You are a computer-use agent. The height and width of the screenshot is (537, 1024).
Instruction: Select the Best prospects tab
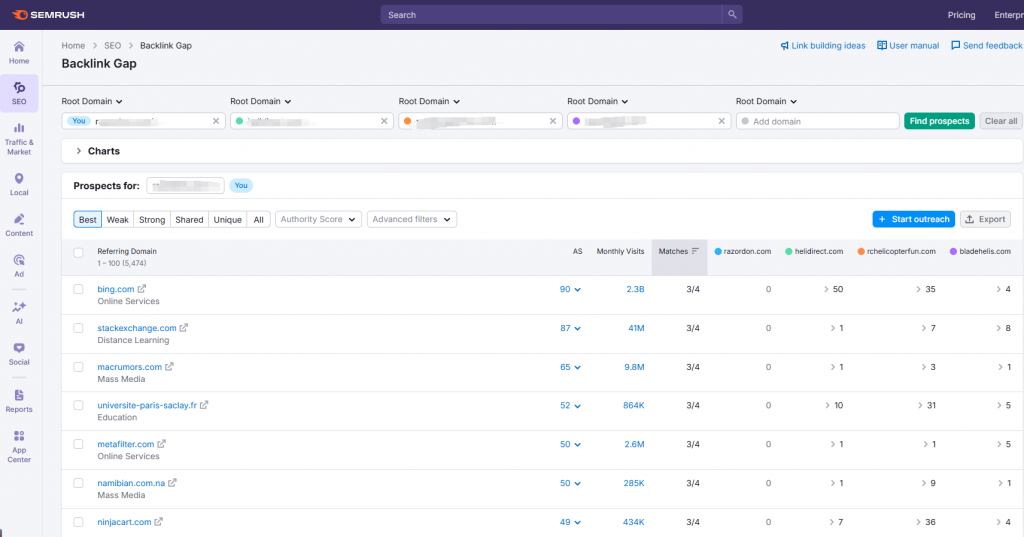click(88, 220)
